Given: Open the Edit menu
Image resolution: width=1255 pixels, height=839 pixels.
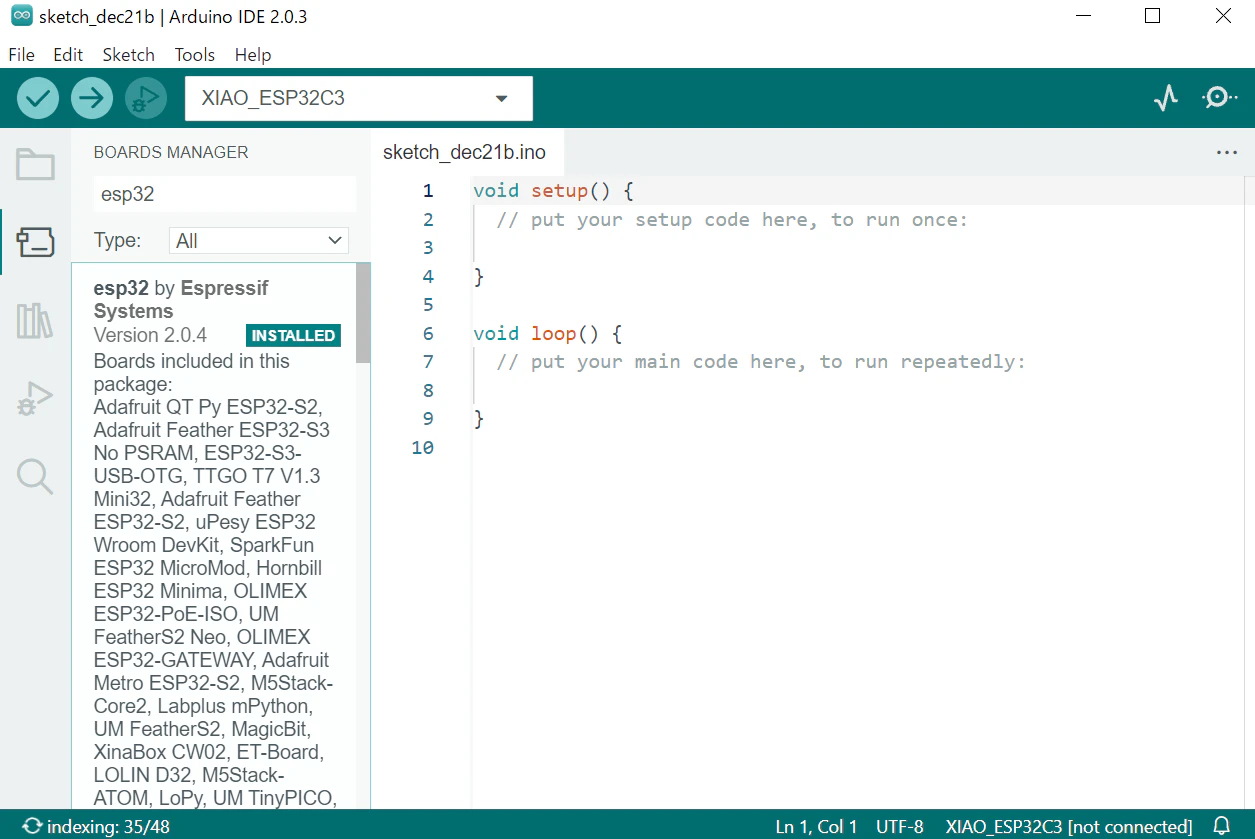Looking at the screenshot, I should point(68,55).
